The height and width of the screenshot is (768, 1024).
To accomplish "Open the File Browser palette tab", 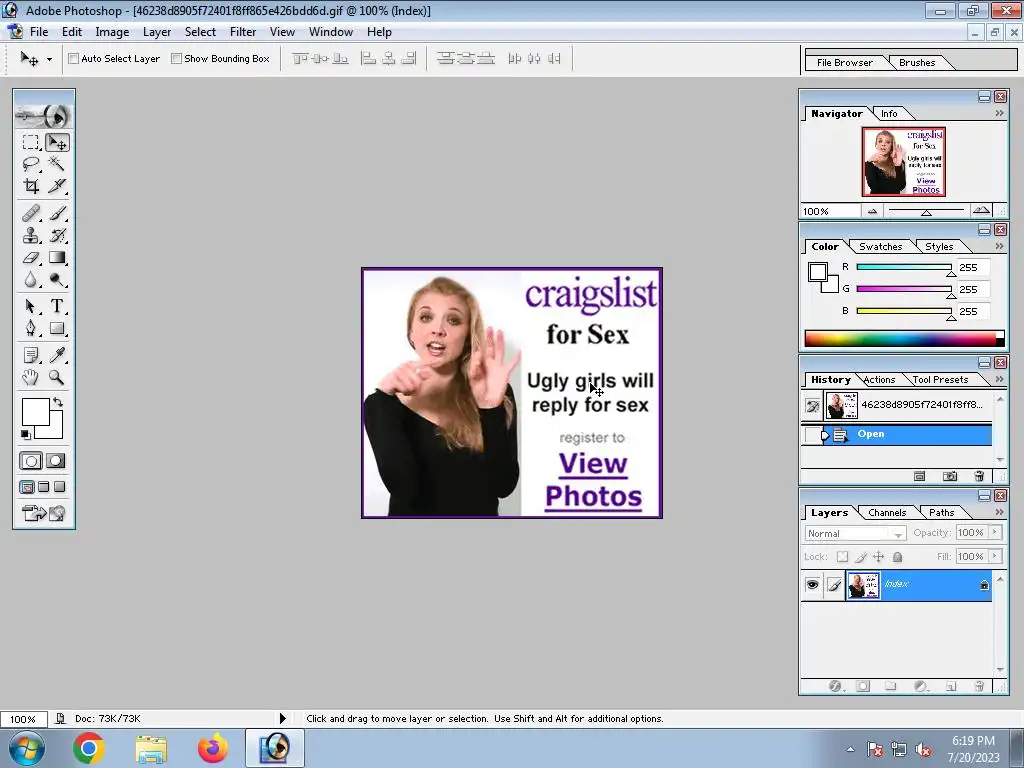I will click(844, 63).
